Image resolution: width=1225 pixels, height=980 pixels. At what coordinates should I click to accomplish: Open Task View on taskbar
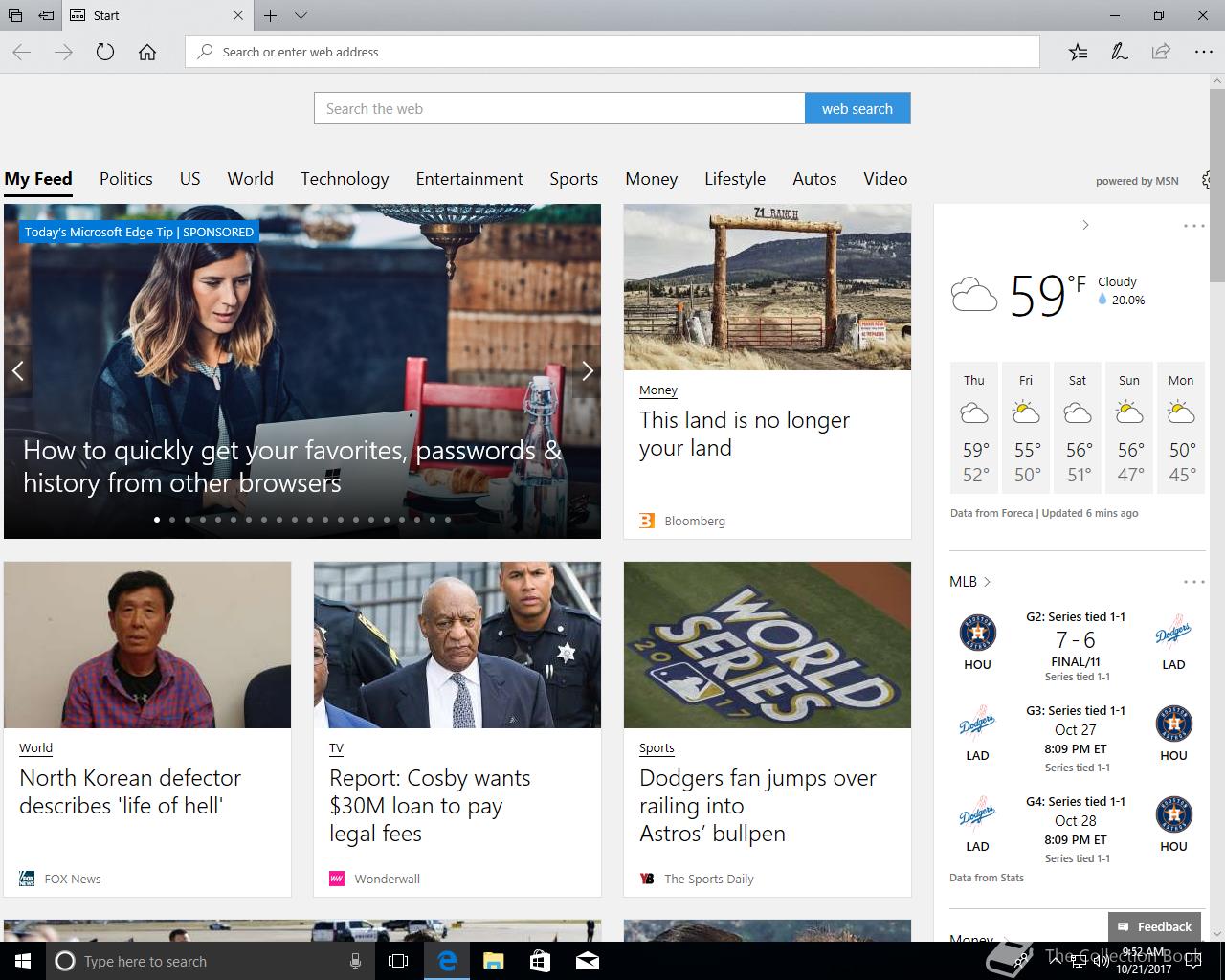pos(398,961)
